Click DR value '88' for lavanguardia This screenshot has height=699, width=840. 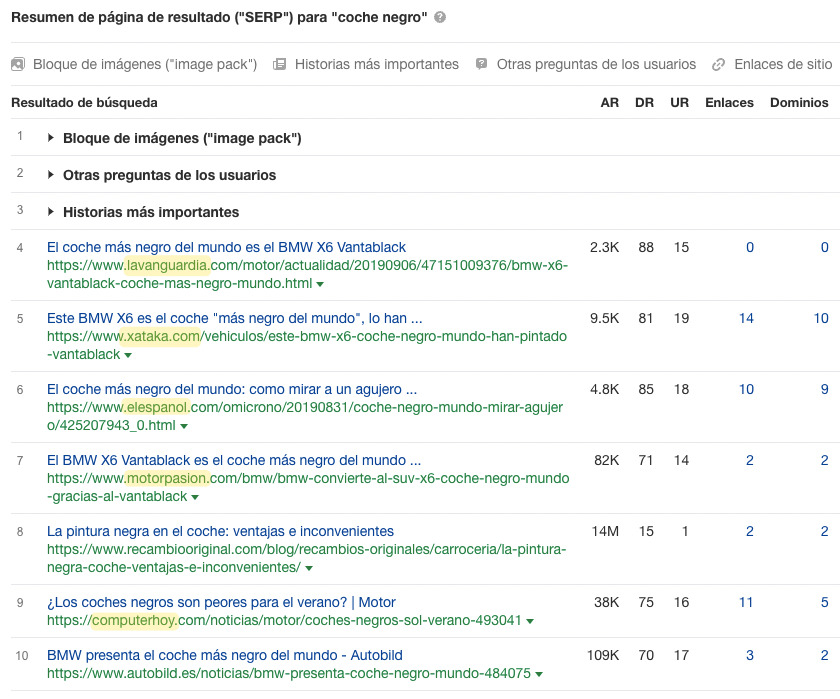click(x=646, y=247)
